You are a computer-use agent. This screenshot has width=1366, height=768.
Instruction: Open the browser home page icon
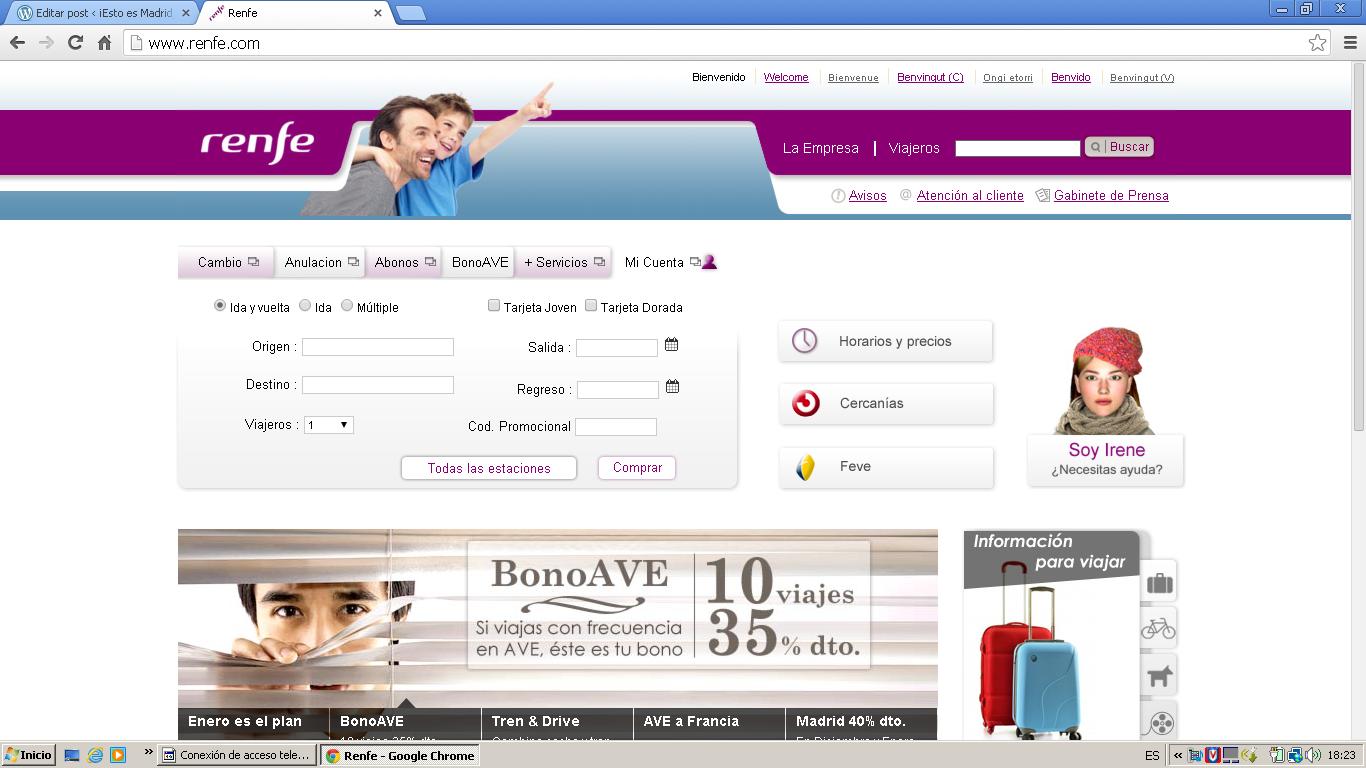pos(104,42)
